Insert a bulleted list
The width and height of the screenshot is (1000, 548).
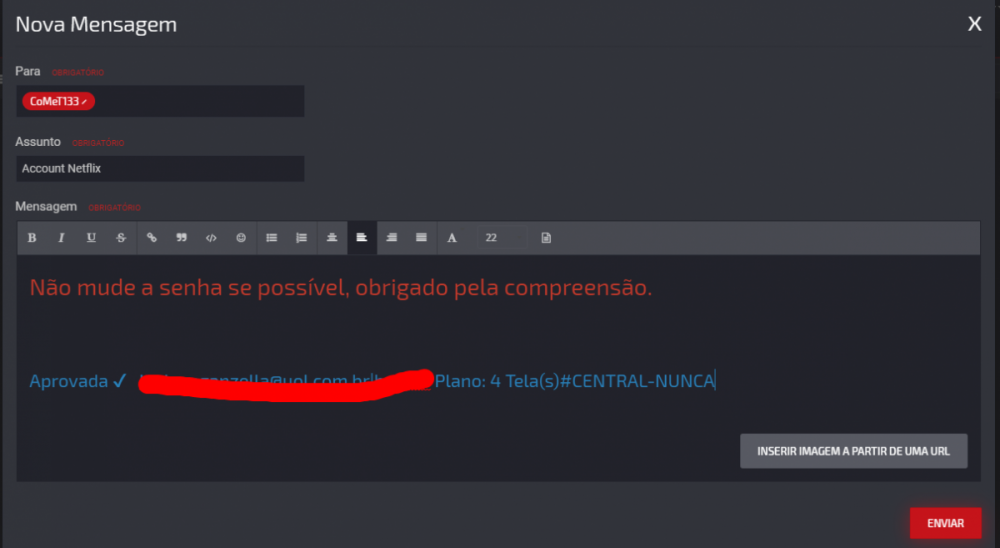coord(272,238)
